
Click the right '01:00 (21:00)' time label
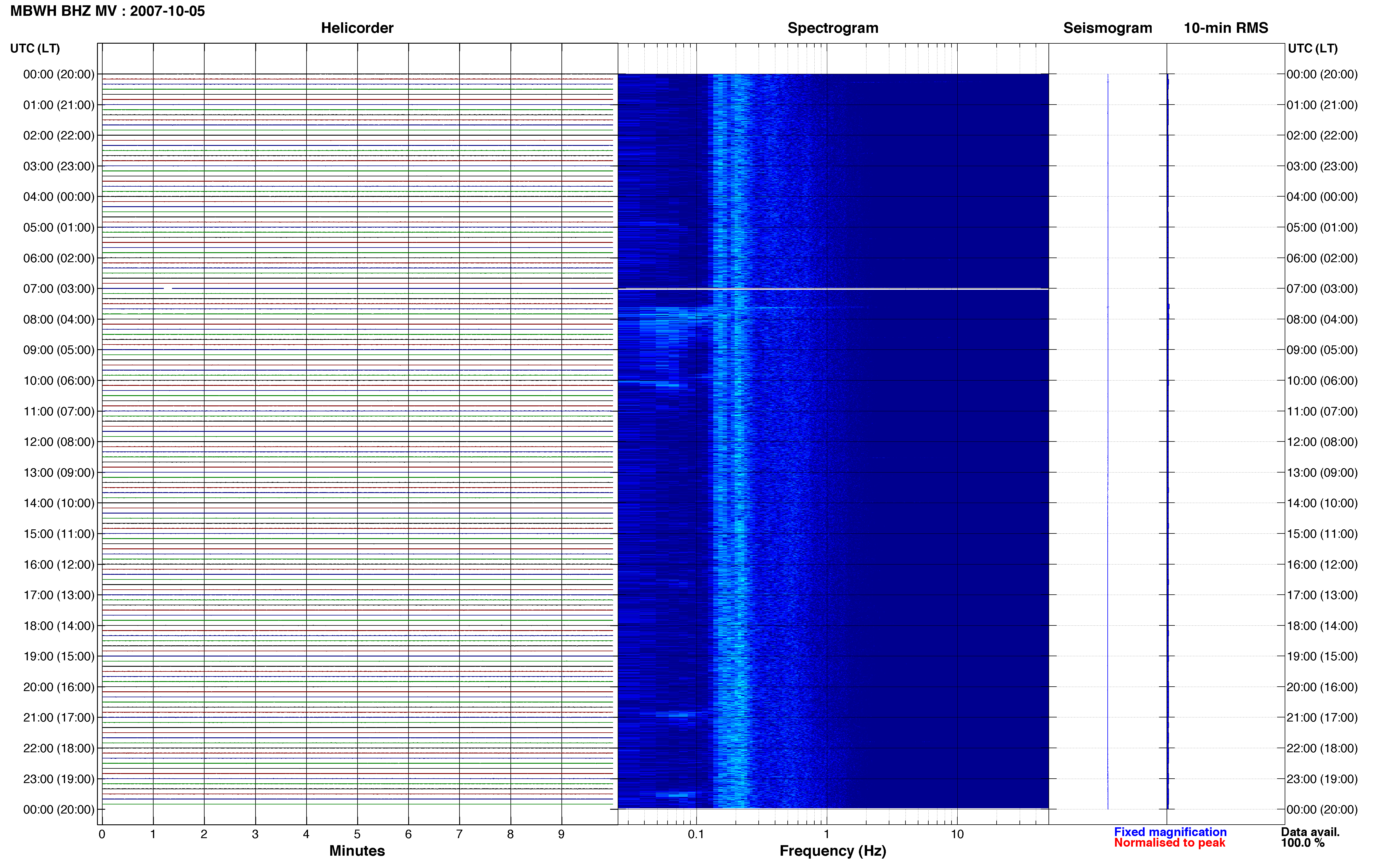point(1322,105)
